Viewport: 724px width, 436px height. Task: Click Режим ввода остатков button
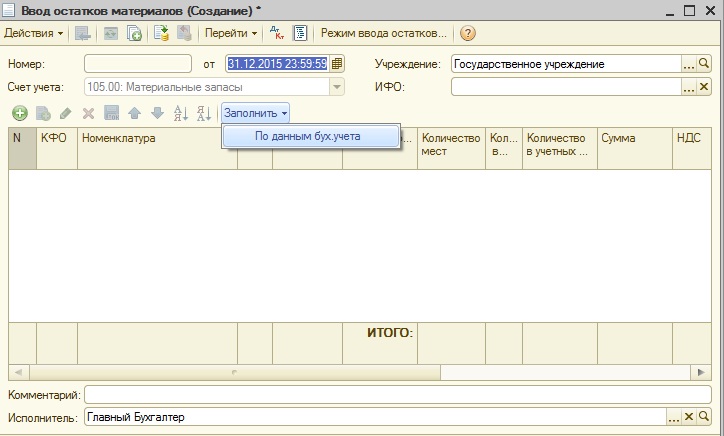[x=383, y=33]
